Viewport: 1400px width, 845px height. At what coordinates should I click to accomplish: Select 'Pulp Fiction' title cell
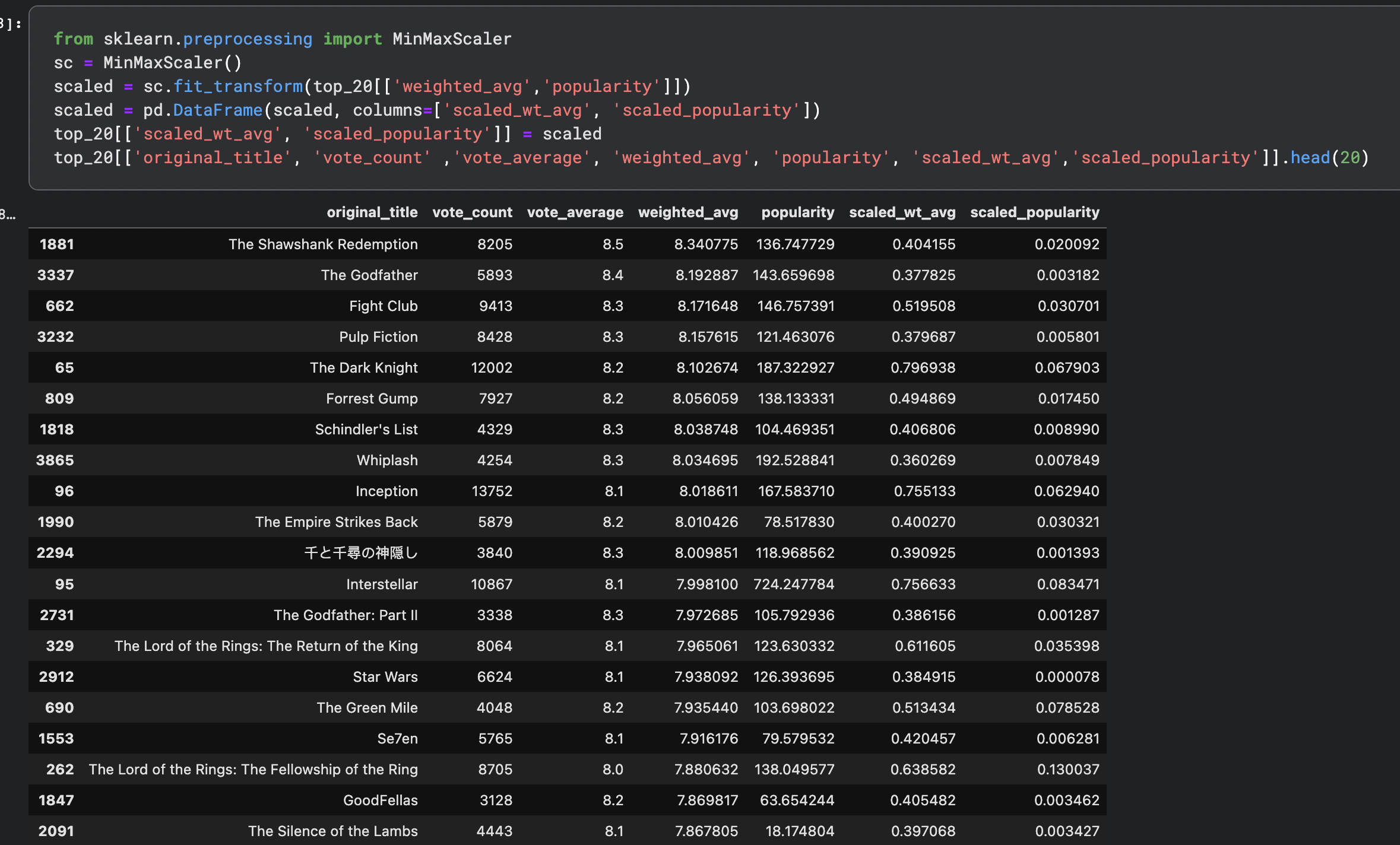coord(378,336)
